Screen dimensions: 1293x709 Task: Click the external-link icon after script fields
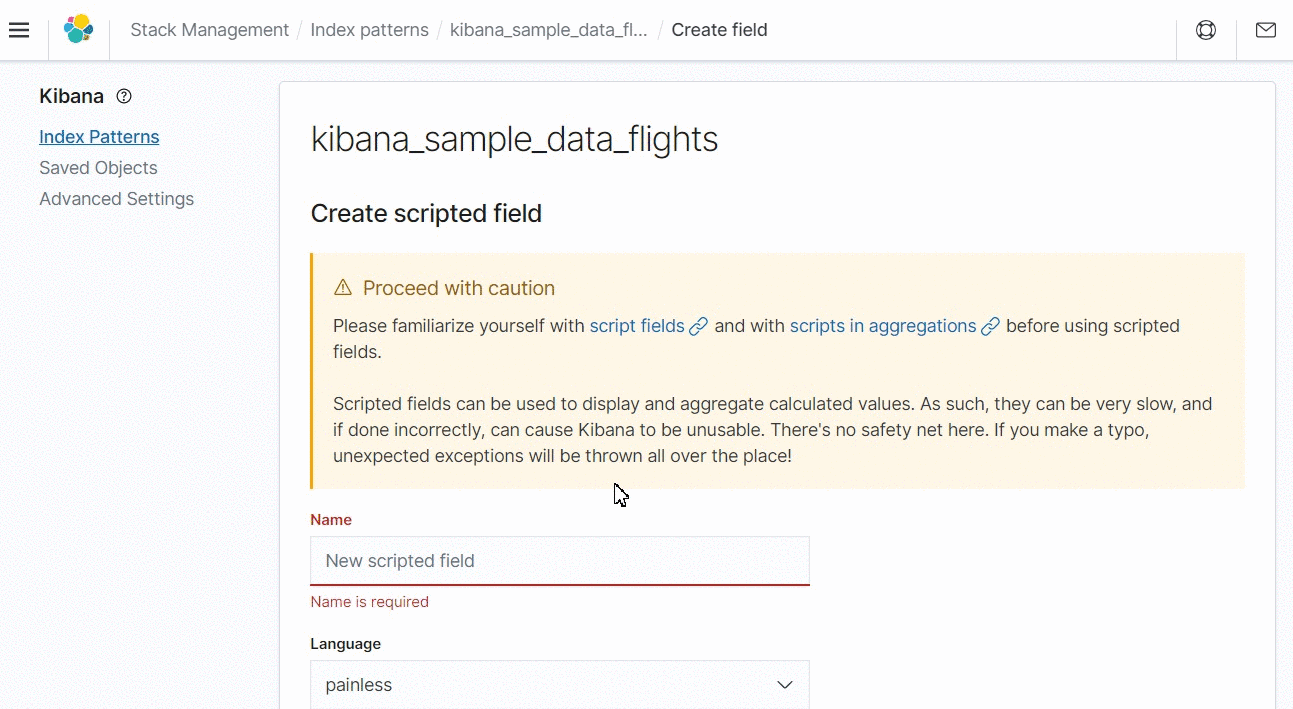[698, 326]
